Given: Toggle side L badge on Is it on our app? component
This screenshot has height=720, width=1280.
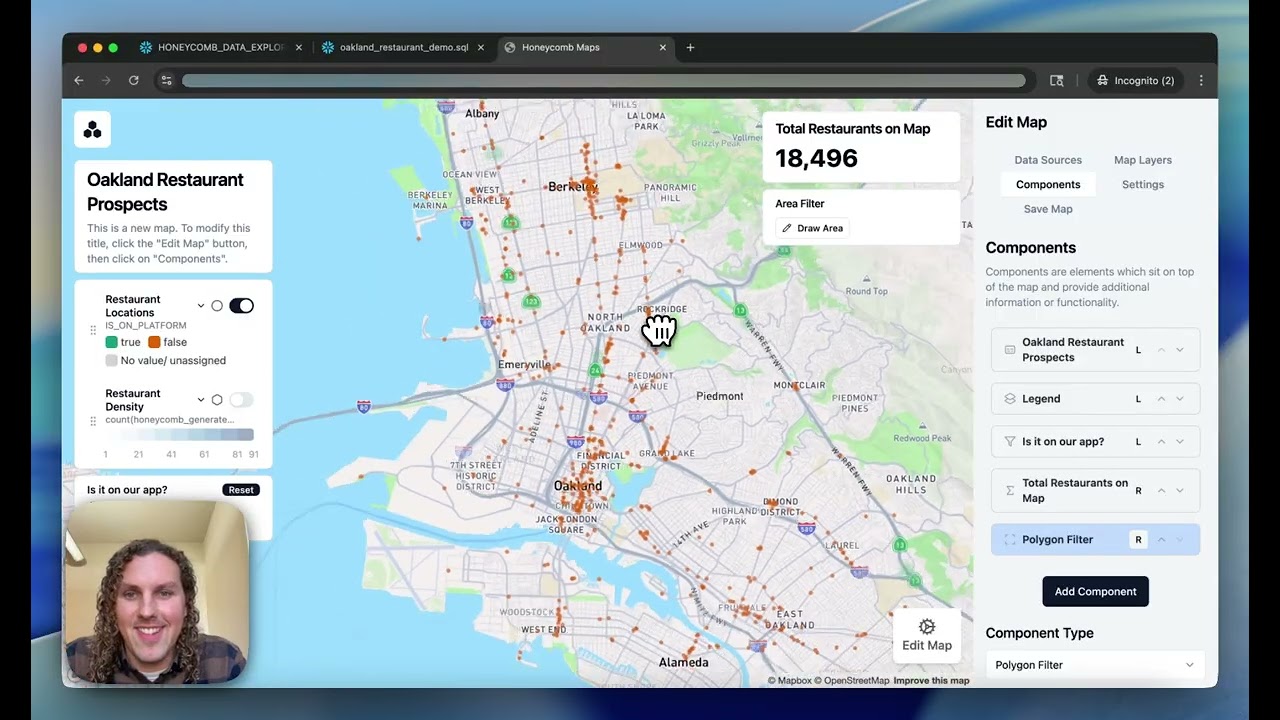Looking at the screenshot, I should 1138,441.
